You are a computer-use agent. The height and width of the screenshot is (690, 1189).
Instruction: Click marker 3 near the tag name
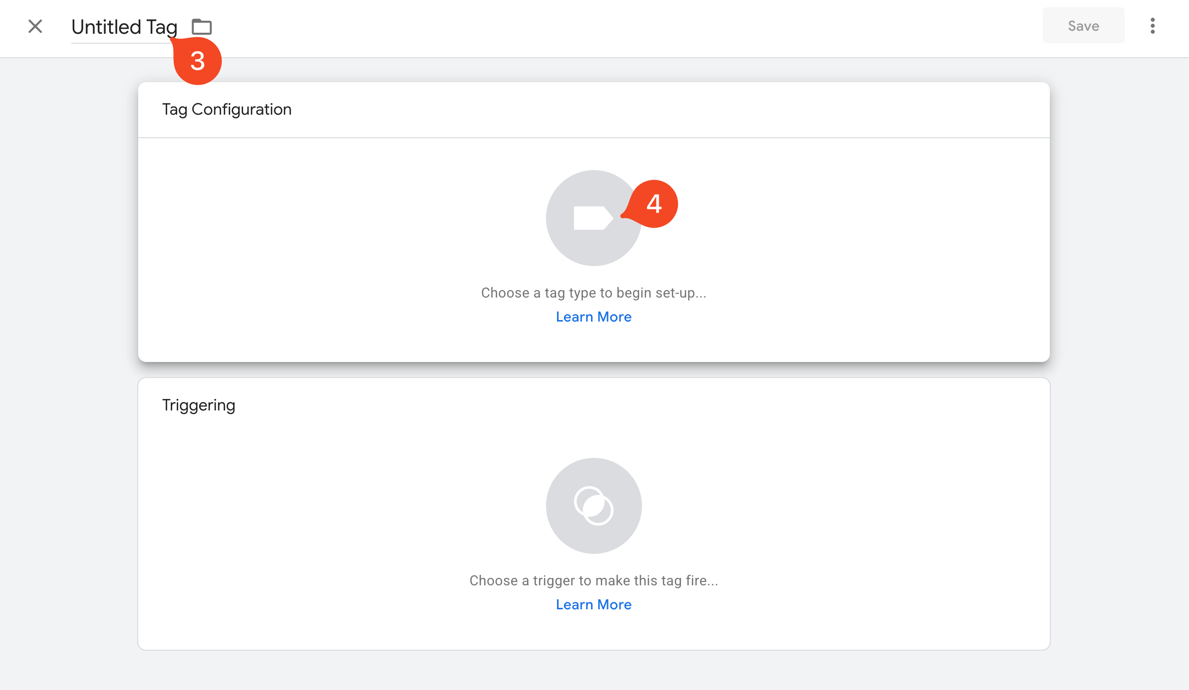pos(196,61)
